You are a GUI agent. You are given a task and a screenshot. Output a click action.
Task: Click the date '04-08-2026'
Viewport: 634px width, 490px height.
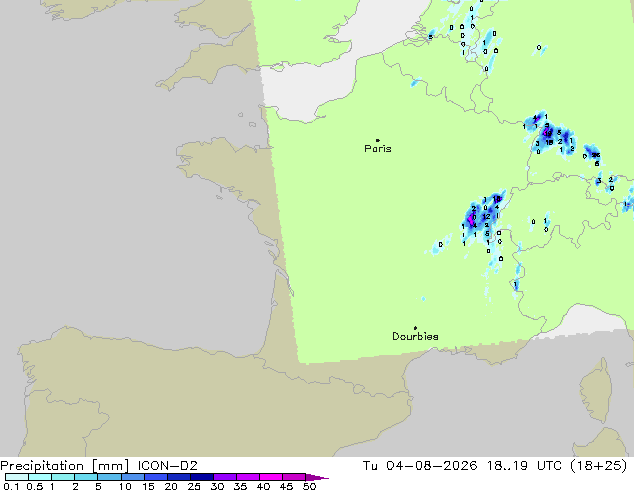point(431,466)
